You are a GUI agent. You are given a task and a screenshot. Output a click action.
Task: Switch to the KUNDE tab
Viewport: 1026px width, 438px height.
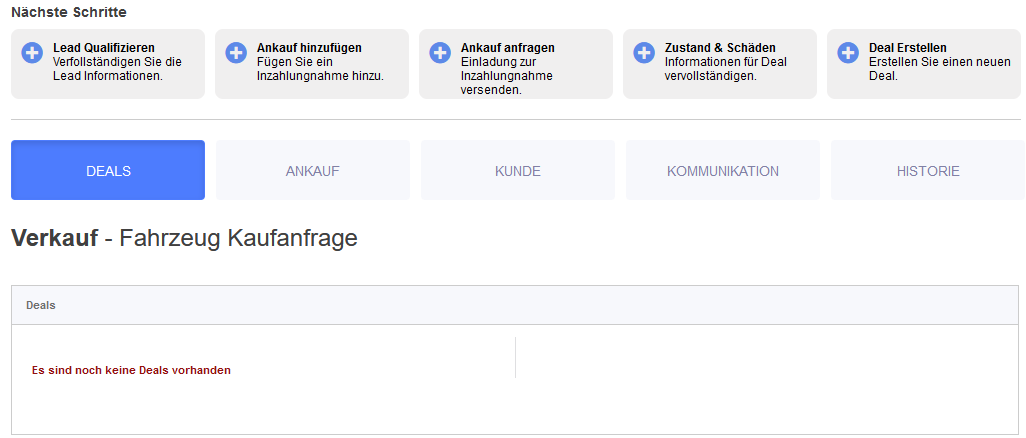coord(518,170)
